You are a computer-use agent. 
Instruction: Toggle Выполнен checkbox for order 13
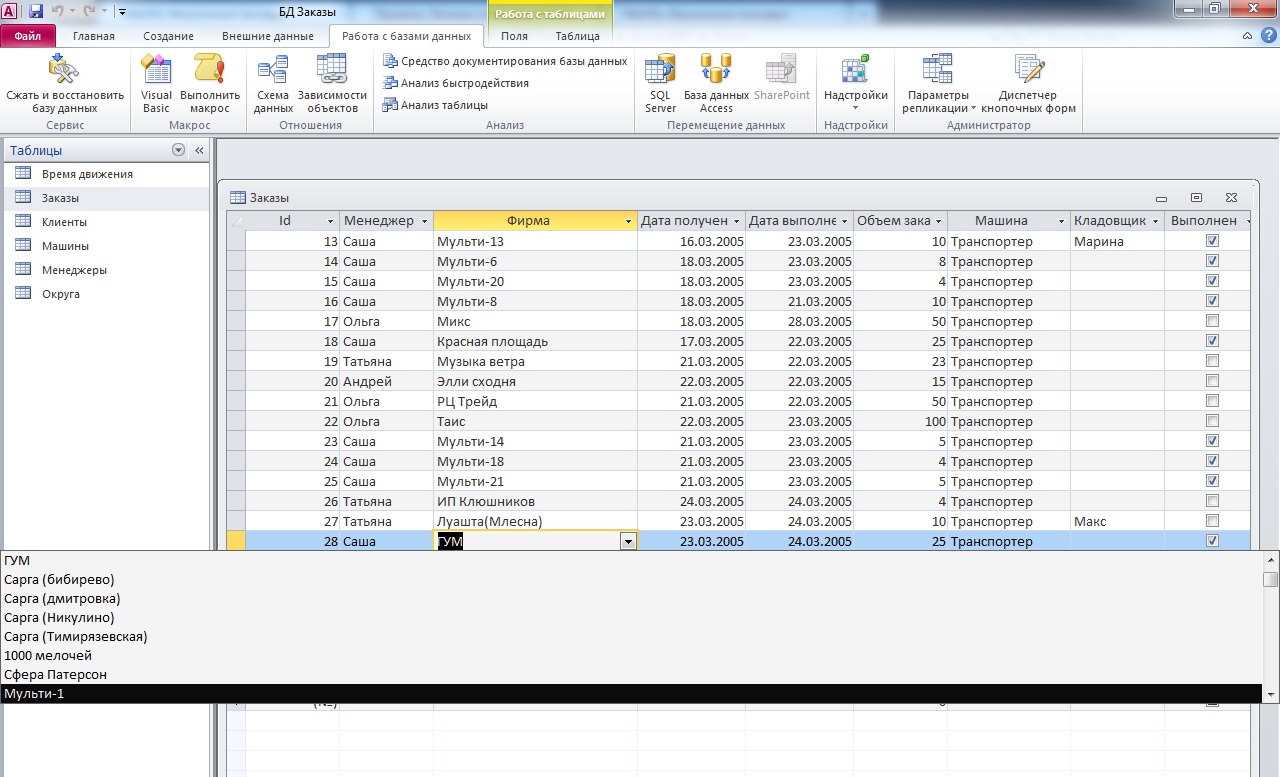click(x=1213, y=241)
